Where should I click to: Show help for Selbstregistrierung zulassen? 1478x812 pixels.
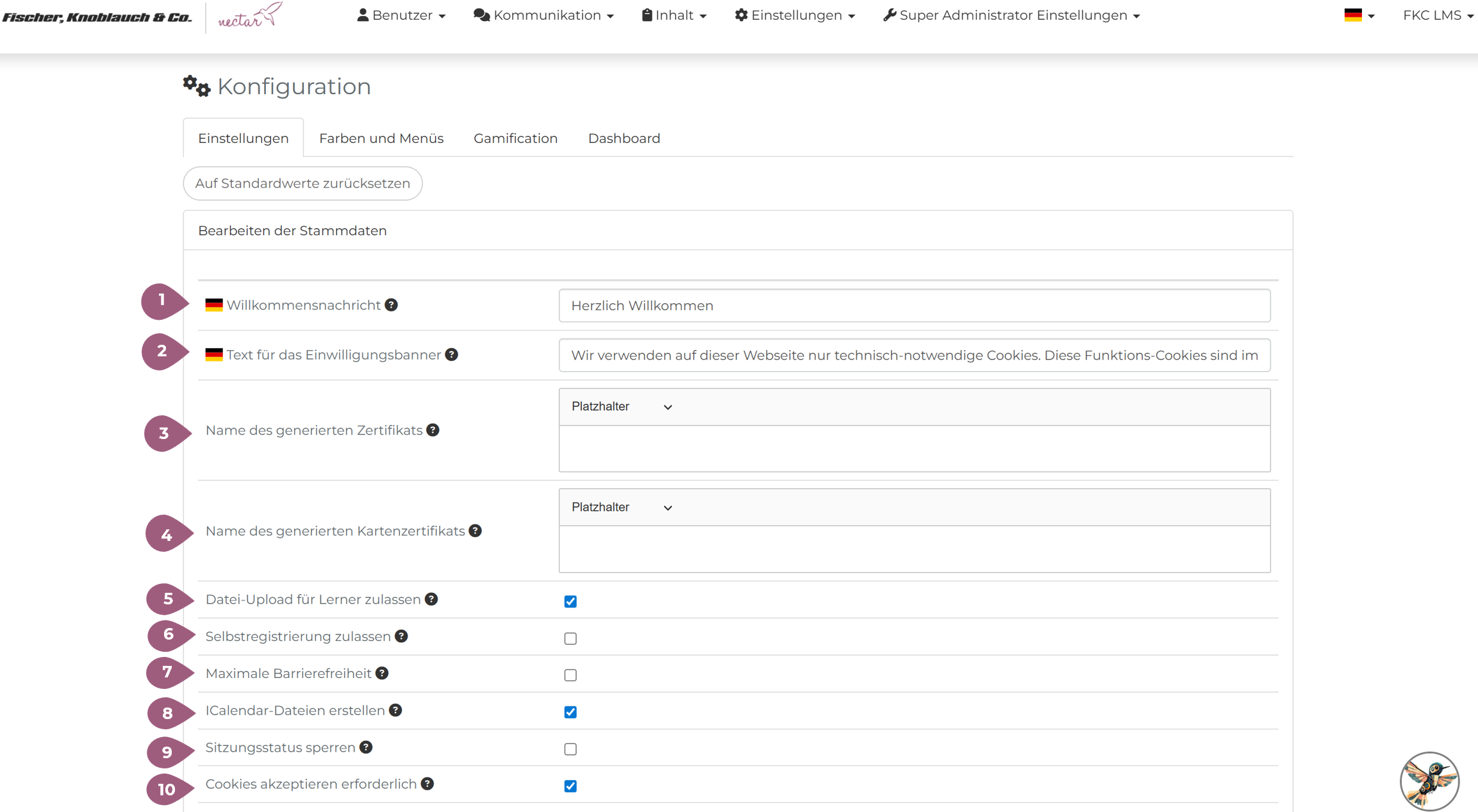(x=401, y=636)
